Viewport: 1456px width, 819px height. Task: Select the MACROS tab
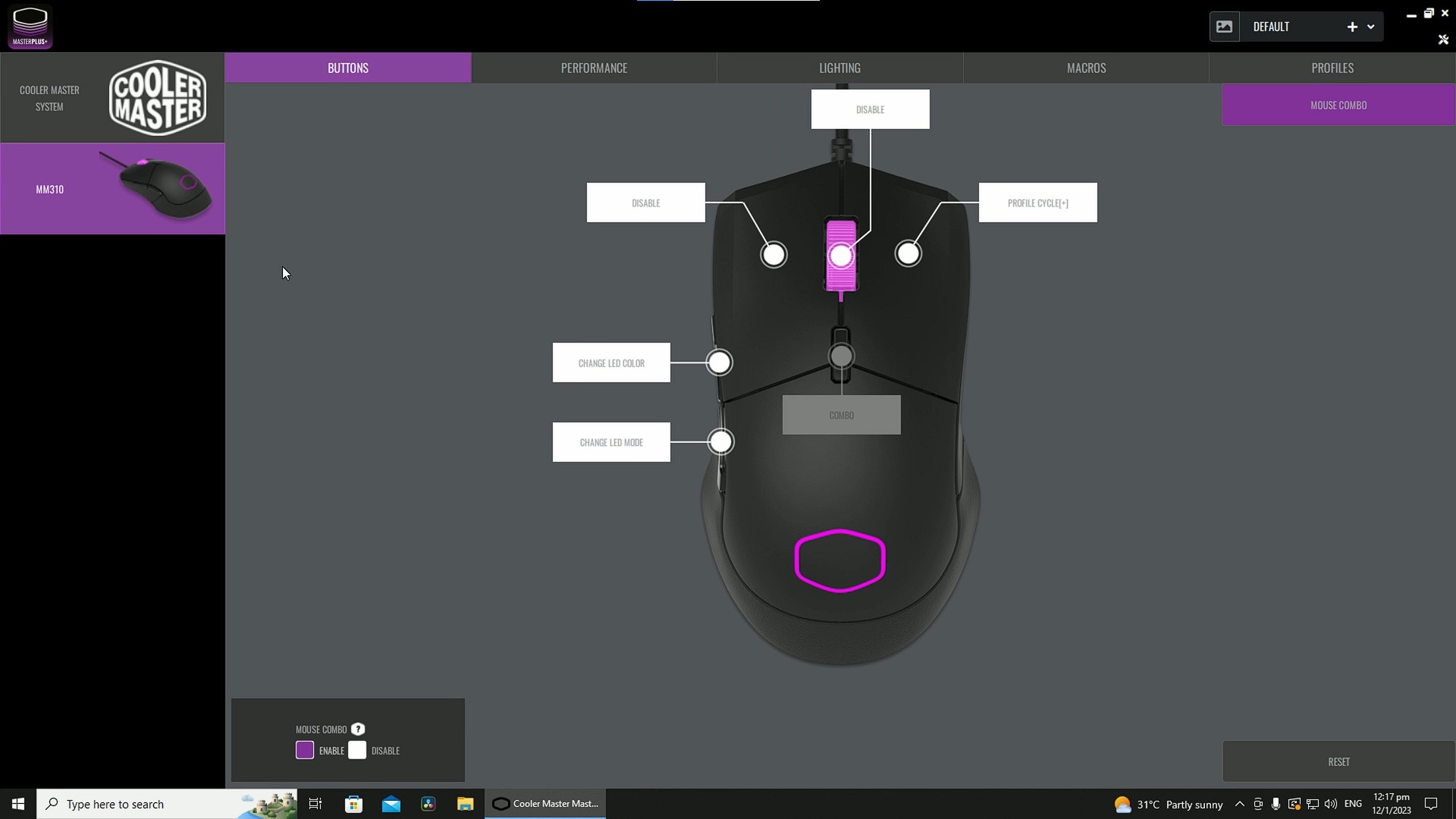(1086, 67)
